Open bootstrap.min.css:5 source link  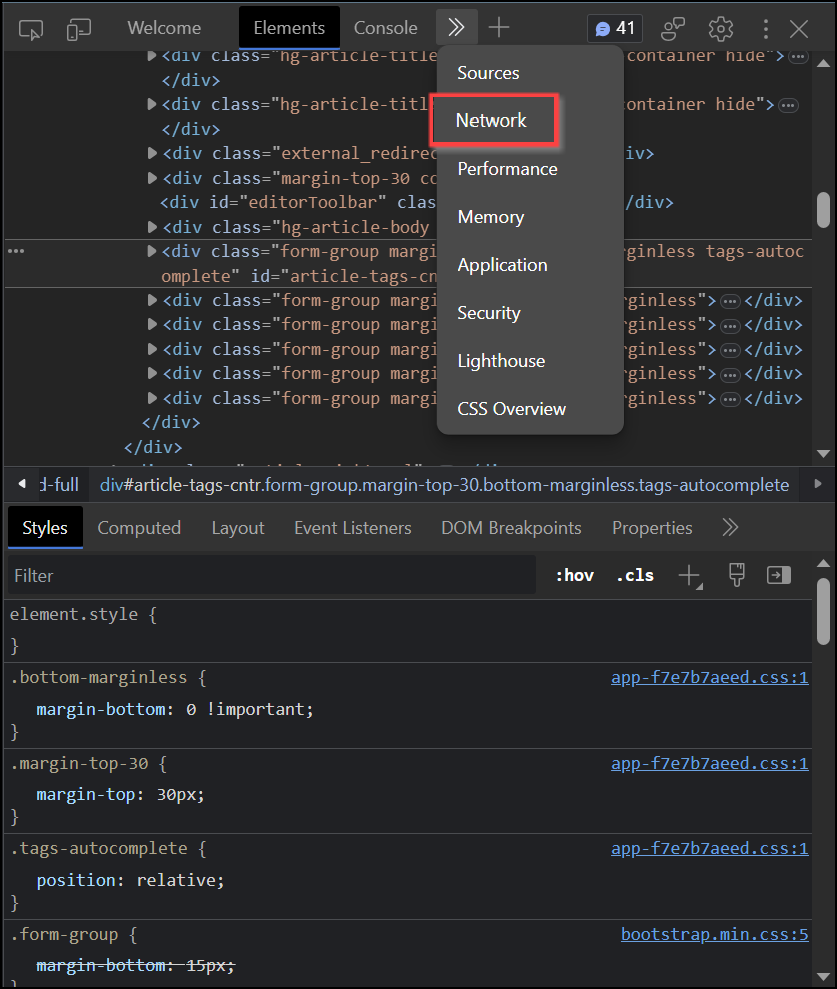pyautogui.click(x=714, y=934)
